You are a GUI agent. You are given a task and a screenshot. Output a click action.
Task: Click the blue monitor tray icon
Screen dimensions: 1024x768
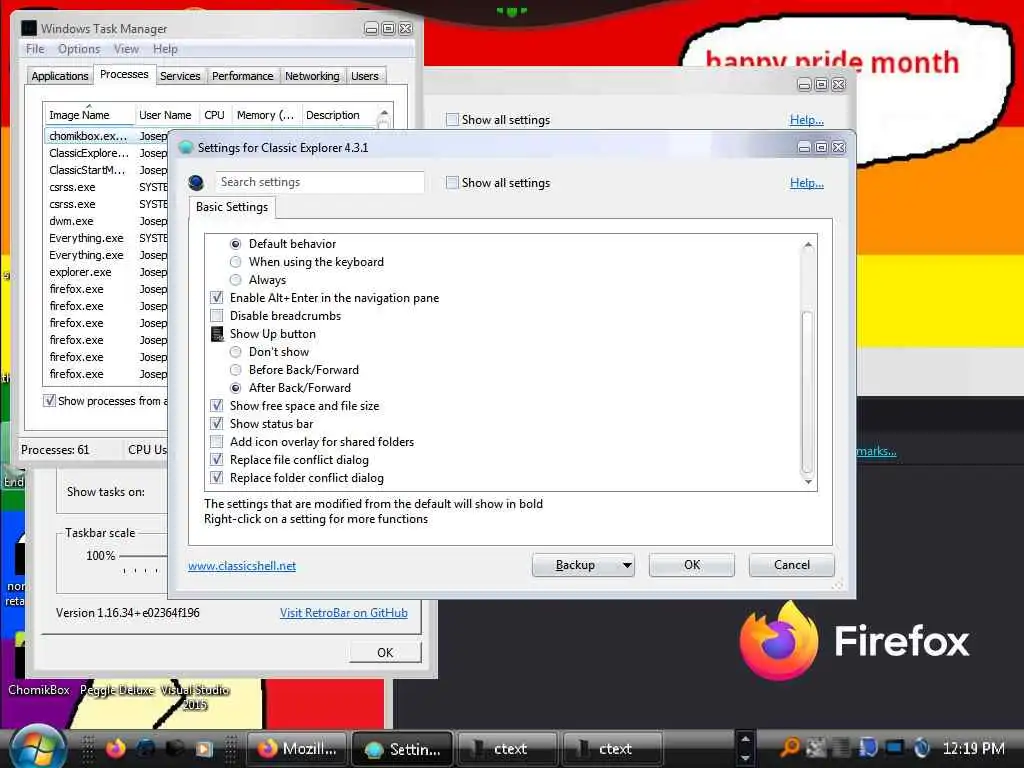click(x=894, y=748)
